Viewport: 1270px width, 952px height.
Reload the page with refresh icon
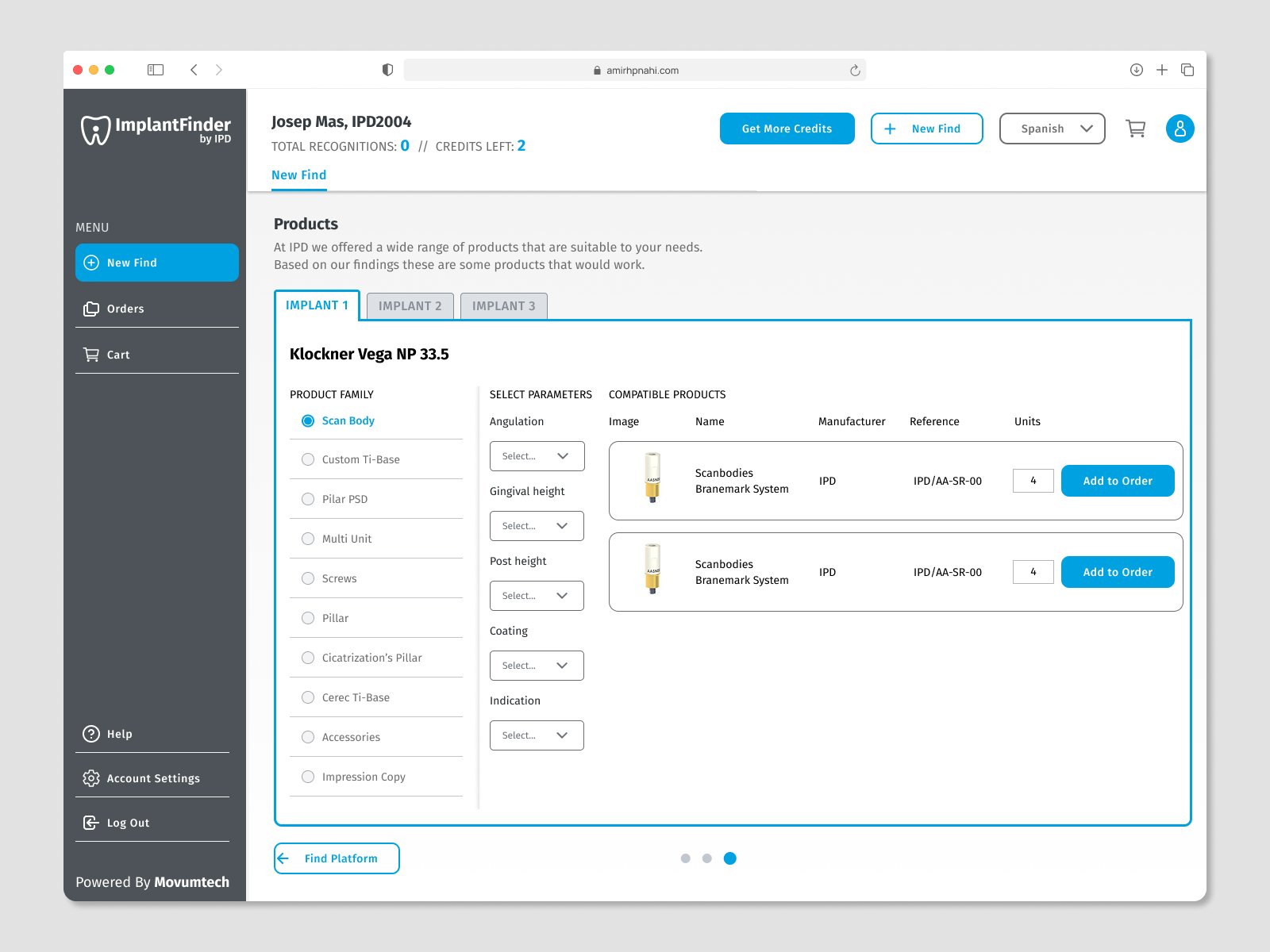pyautogui.click(x=855, y=70)
